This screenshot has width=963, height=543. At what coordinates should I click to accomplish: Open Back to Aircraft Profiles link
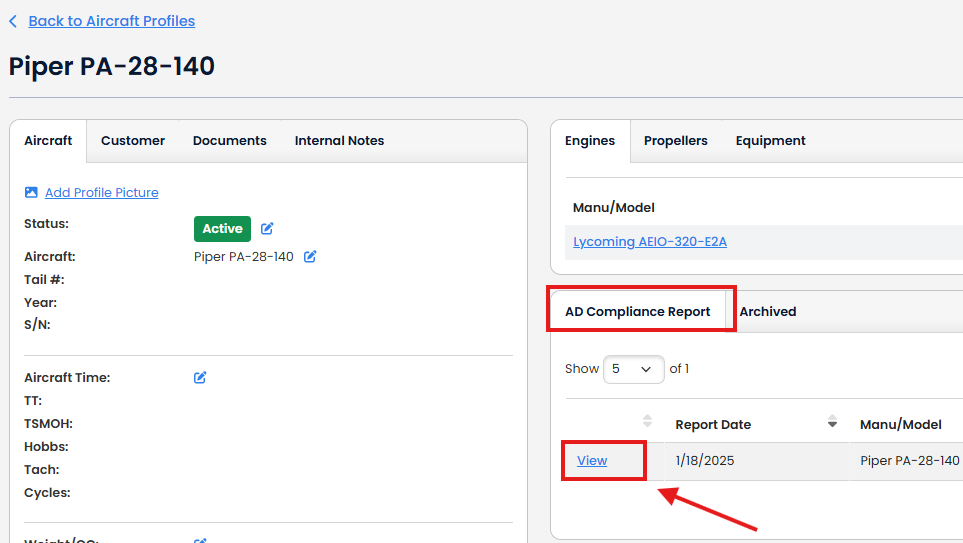(x=112, y=21)
